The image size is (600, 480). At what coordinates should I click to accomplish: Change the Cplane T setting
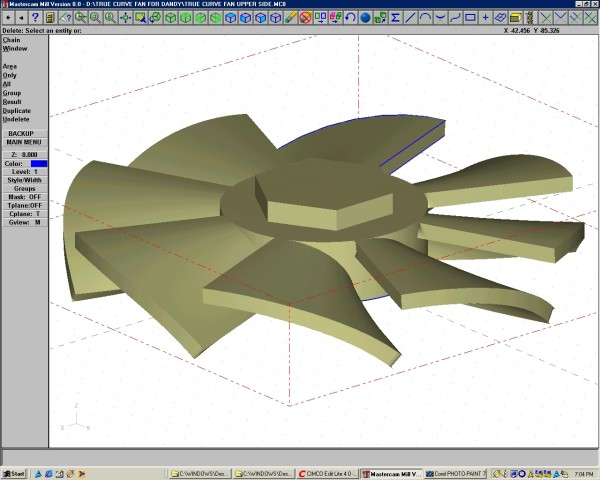(x=24, y=214)
